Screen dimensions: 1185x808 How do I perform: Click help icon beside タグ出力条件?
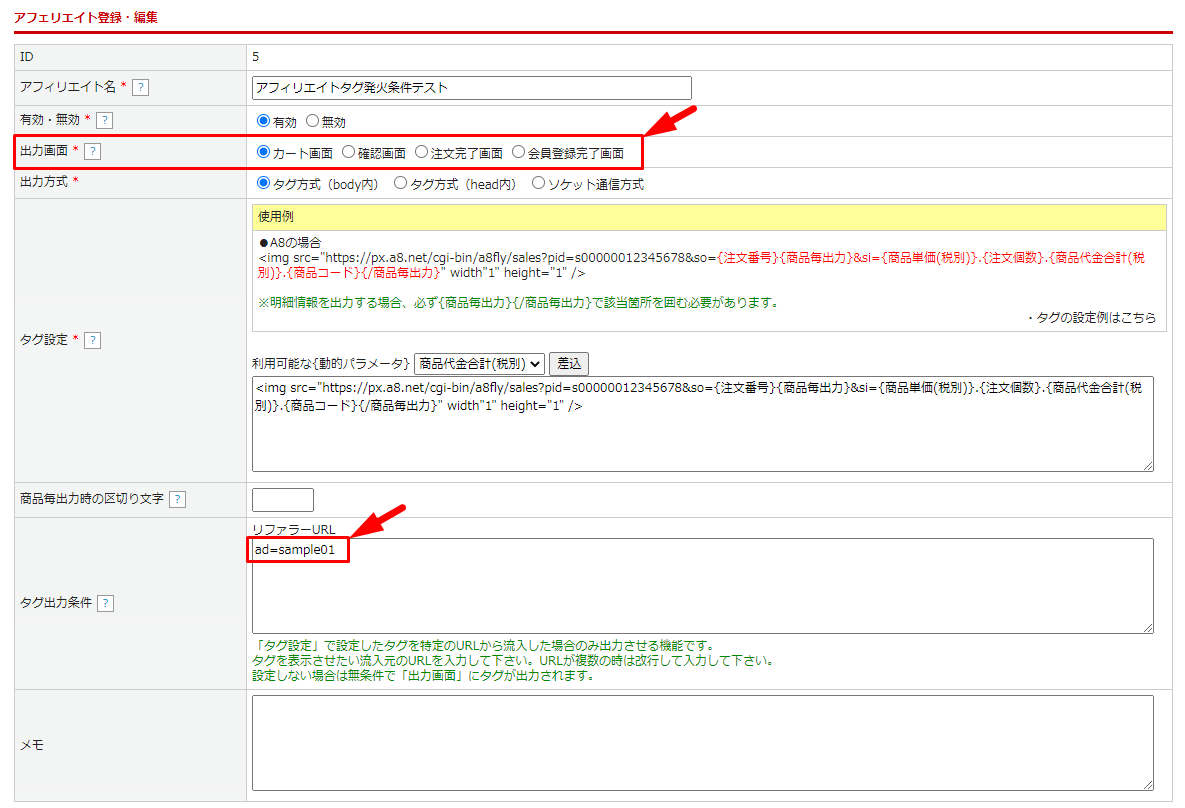105,603
